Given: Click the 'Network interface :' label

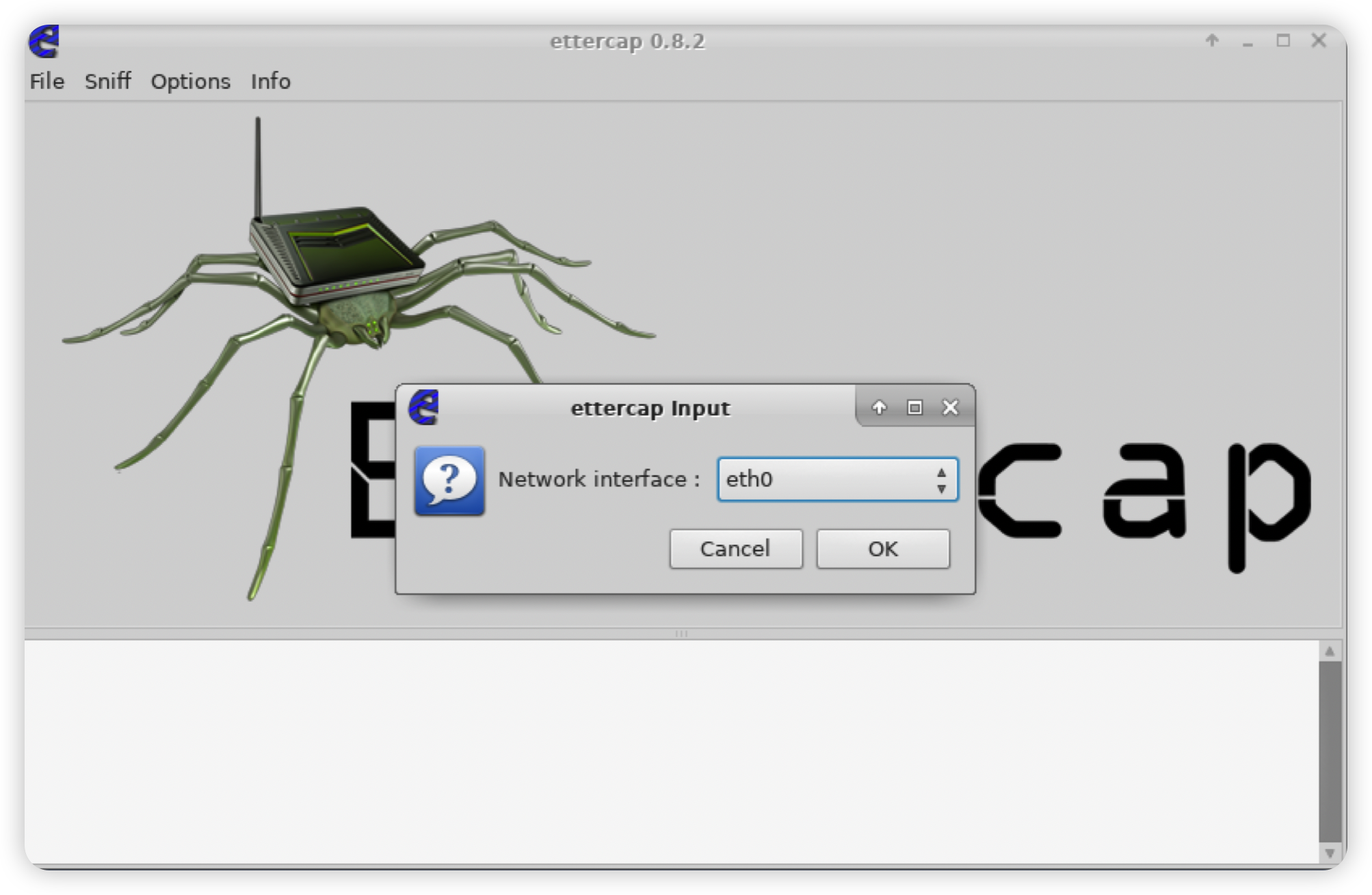Looking at the screenshot, I should coord(599,480).
